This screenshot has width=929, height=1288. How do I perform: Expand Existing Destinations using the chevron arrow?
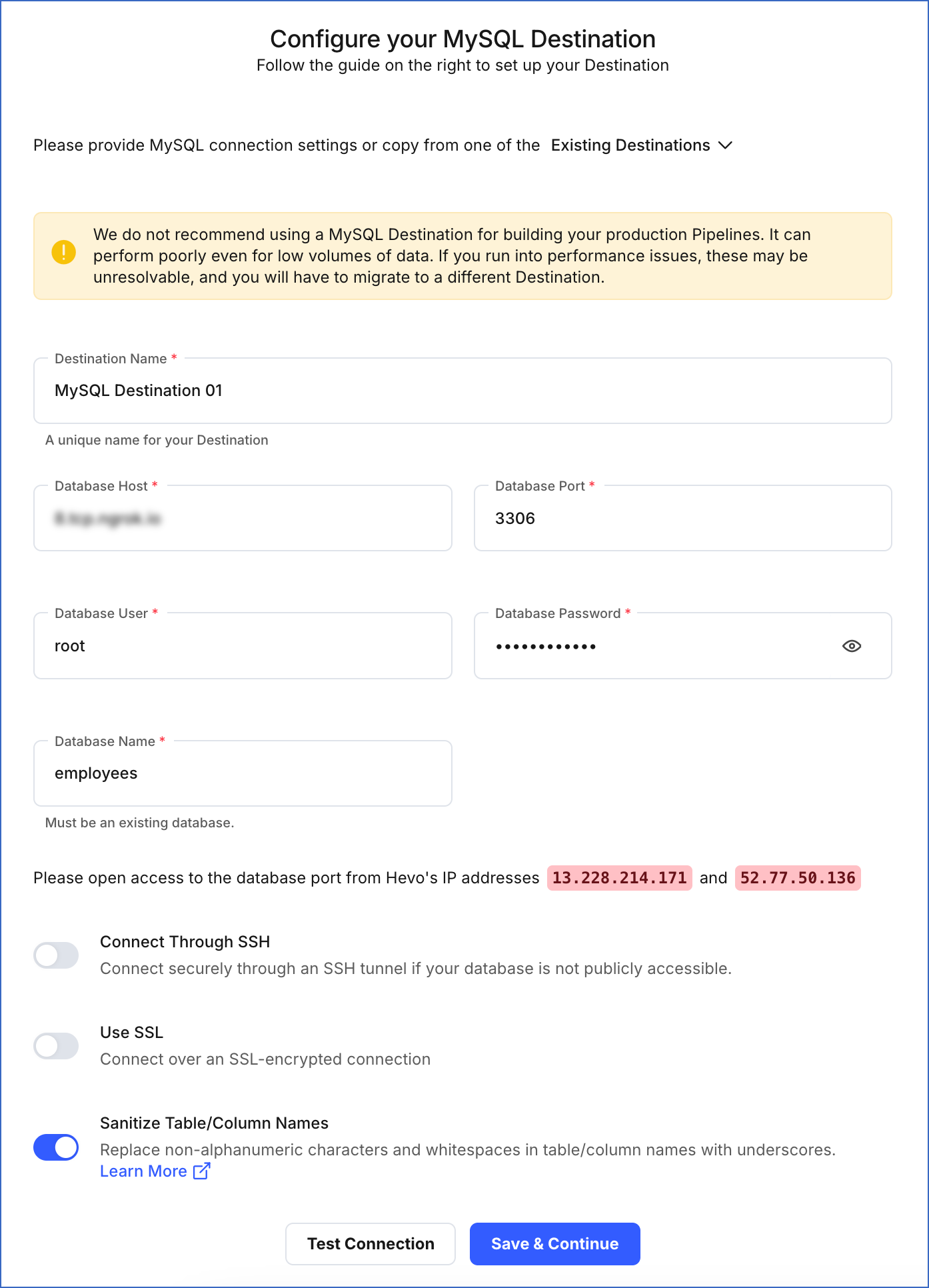coord(726,145)
